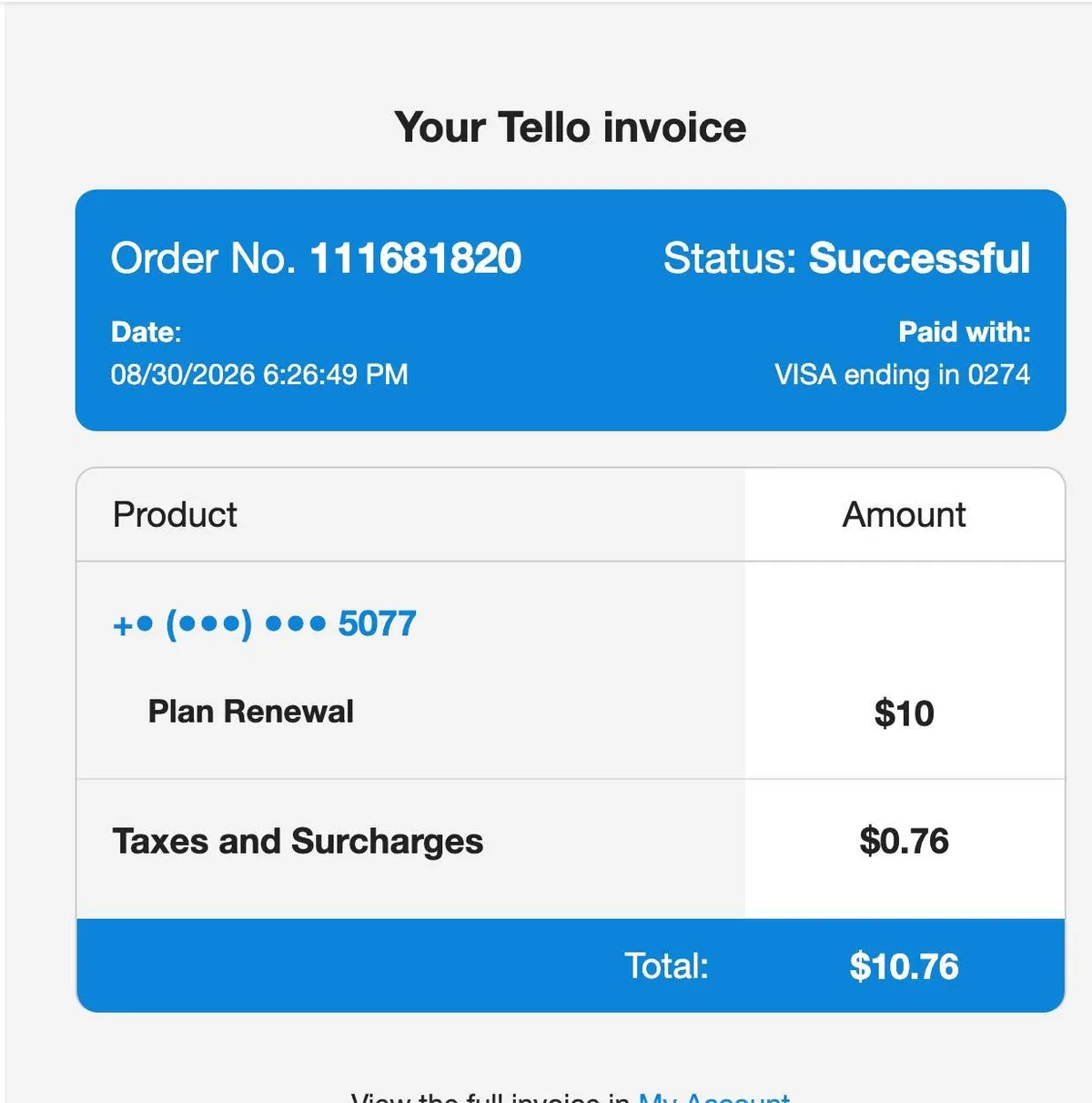Click the Amount column header
Screen dimensions: 1092x1103
point(904,514)
